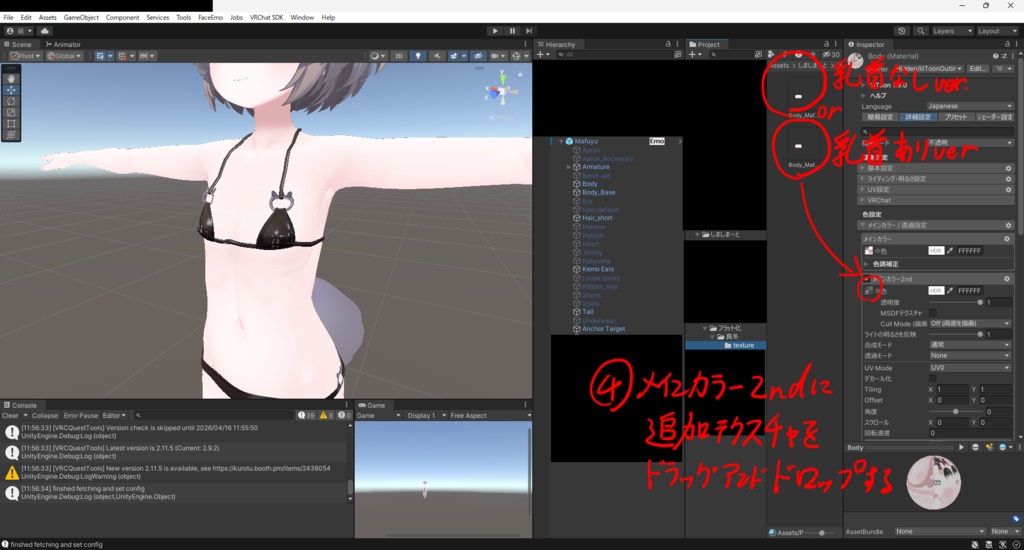This screenshot has height=550, width=1024.
Task: Click Console warning count badge
Action: click(x=326, y=415)
